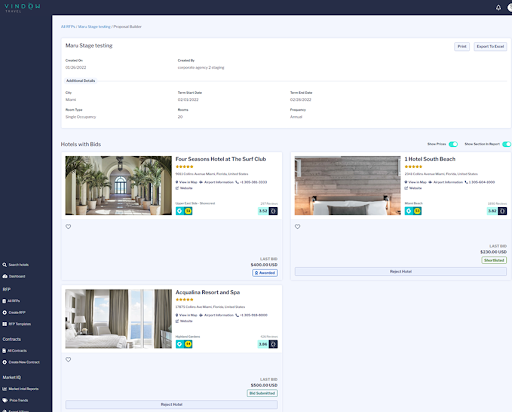Click the $600.00 USD last bid amount
Viewport: 512px width, 412px height.
pos(264,265)
